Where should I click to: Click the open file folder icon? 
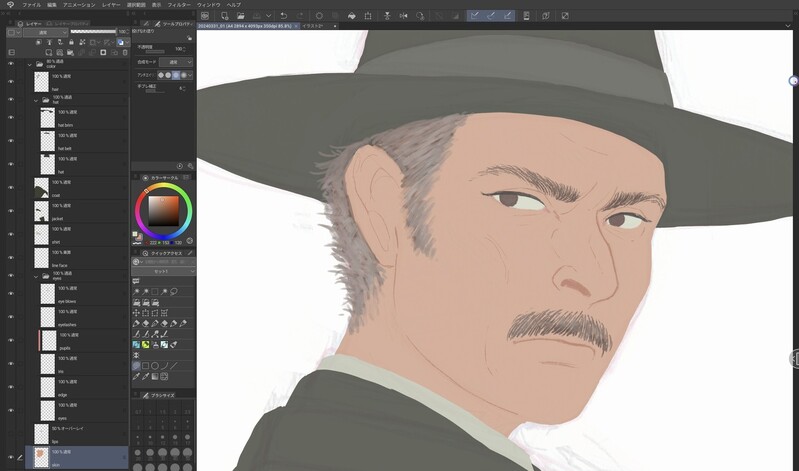[x=241, y=16]
